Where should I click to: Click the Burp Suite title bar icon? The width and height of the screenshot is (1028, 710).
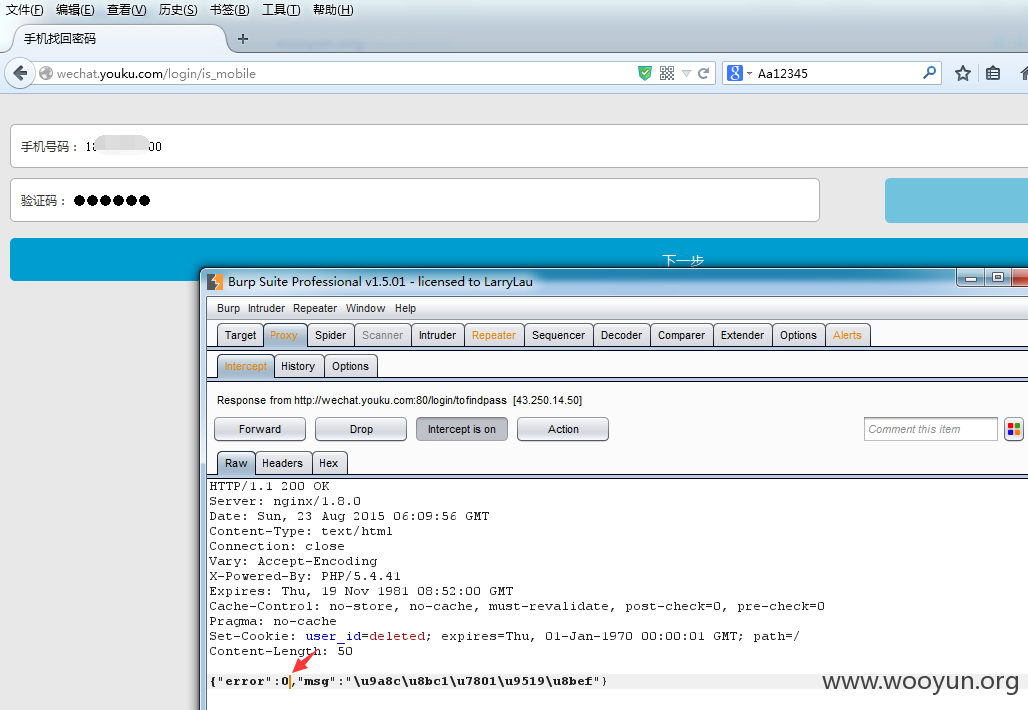coord(215,282)
